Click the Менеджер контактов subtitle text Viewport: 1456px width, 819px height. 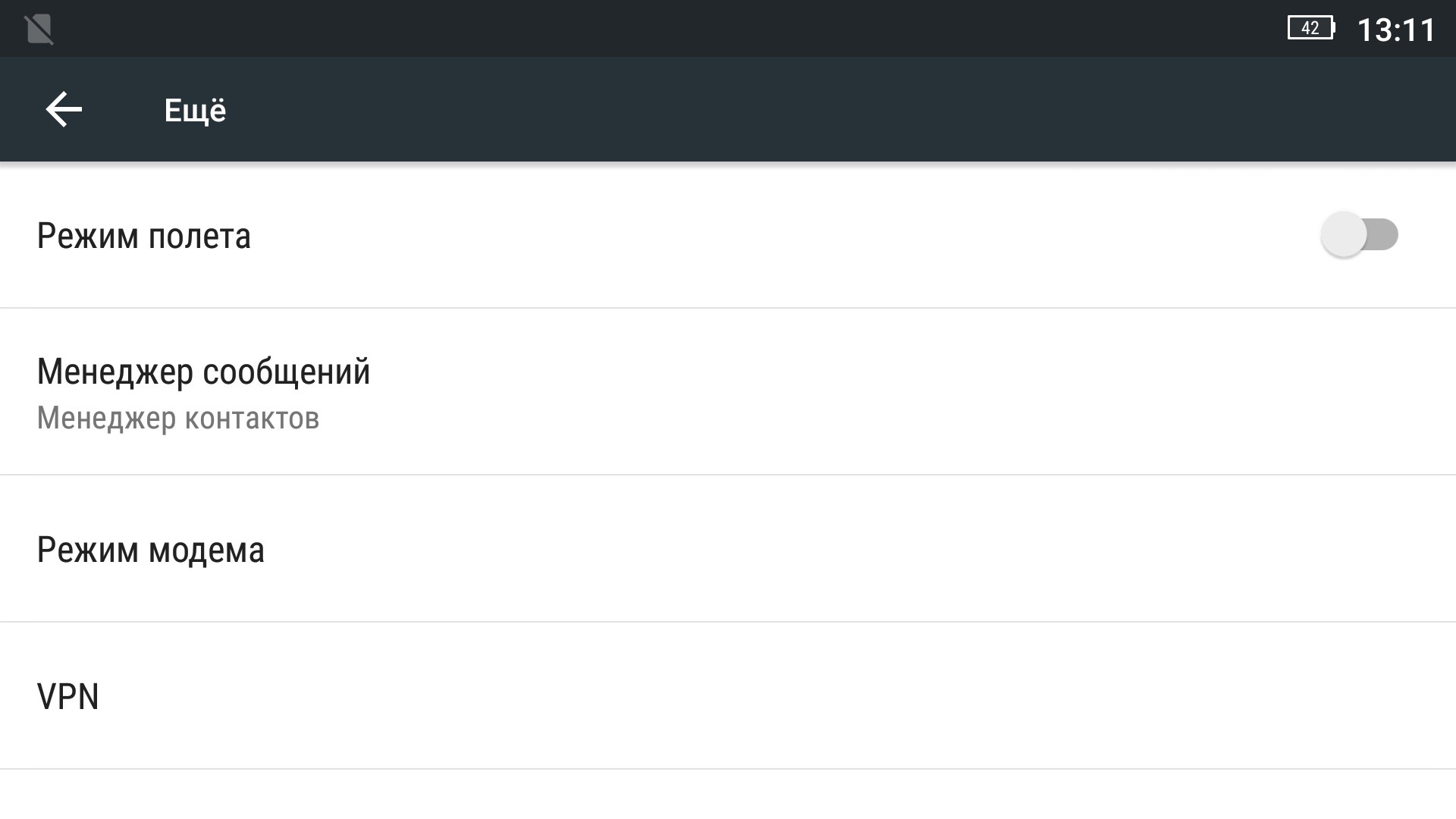click(x=178, y=419)
